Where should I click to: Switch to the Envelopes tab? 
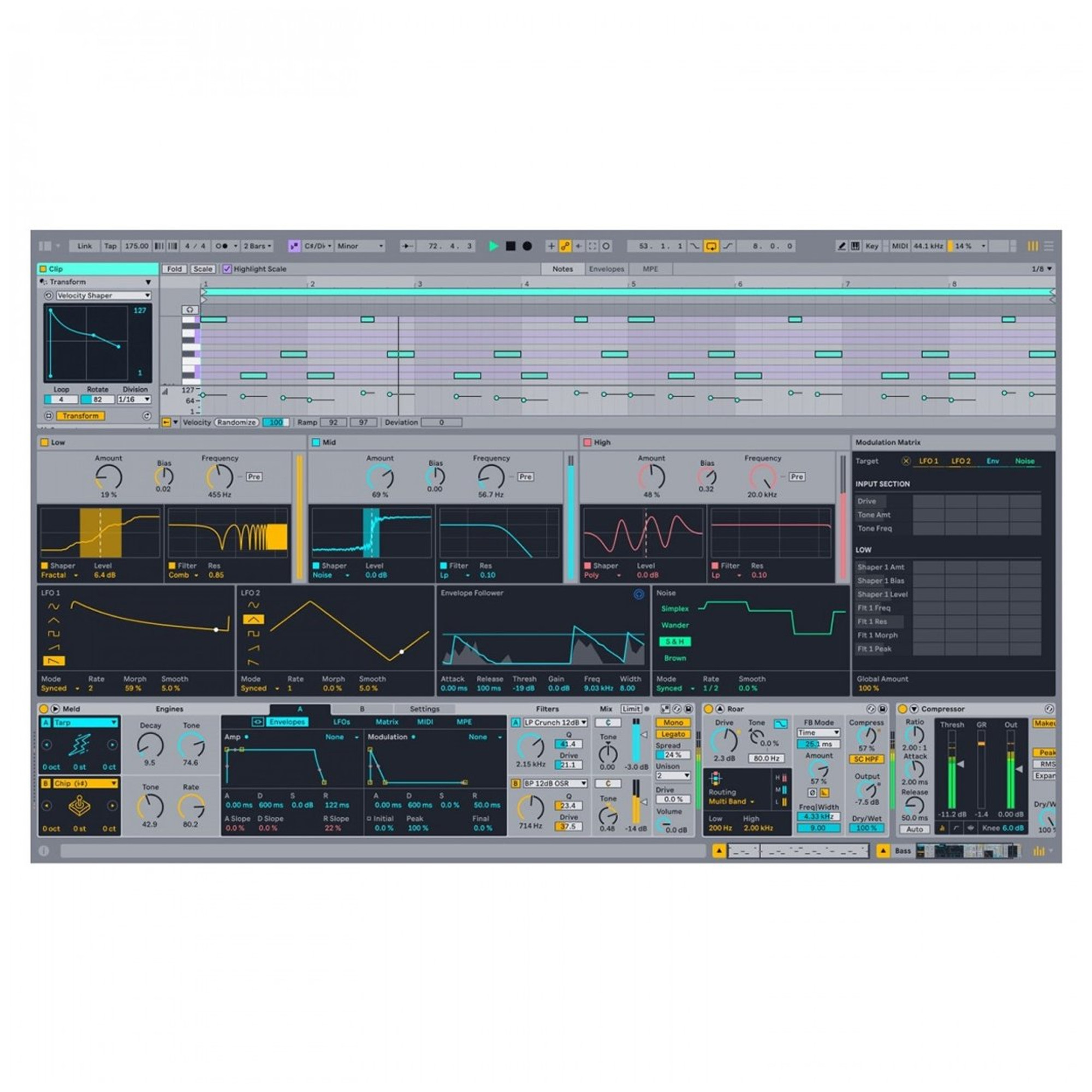(606, 269)
